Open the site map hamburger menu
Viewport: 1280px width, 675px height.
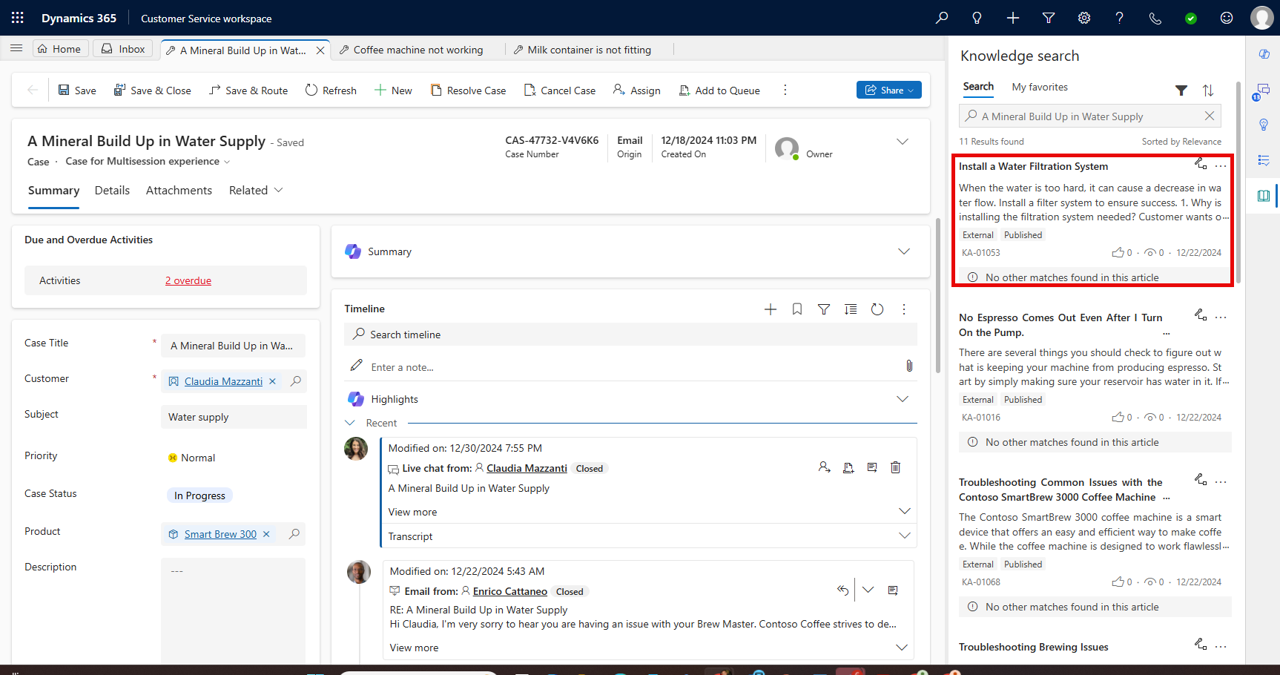click(16, 48)
